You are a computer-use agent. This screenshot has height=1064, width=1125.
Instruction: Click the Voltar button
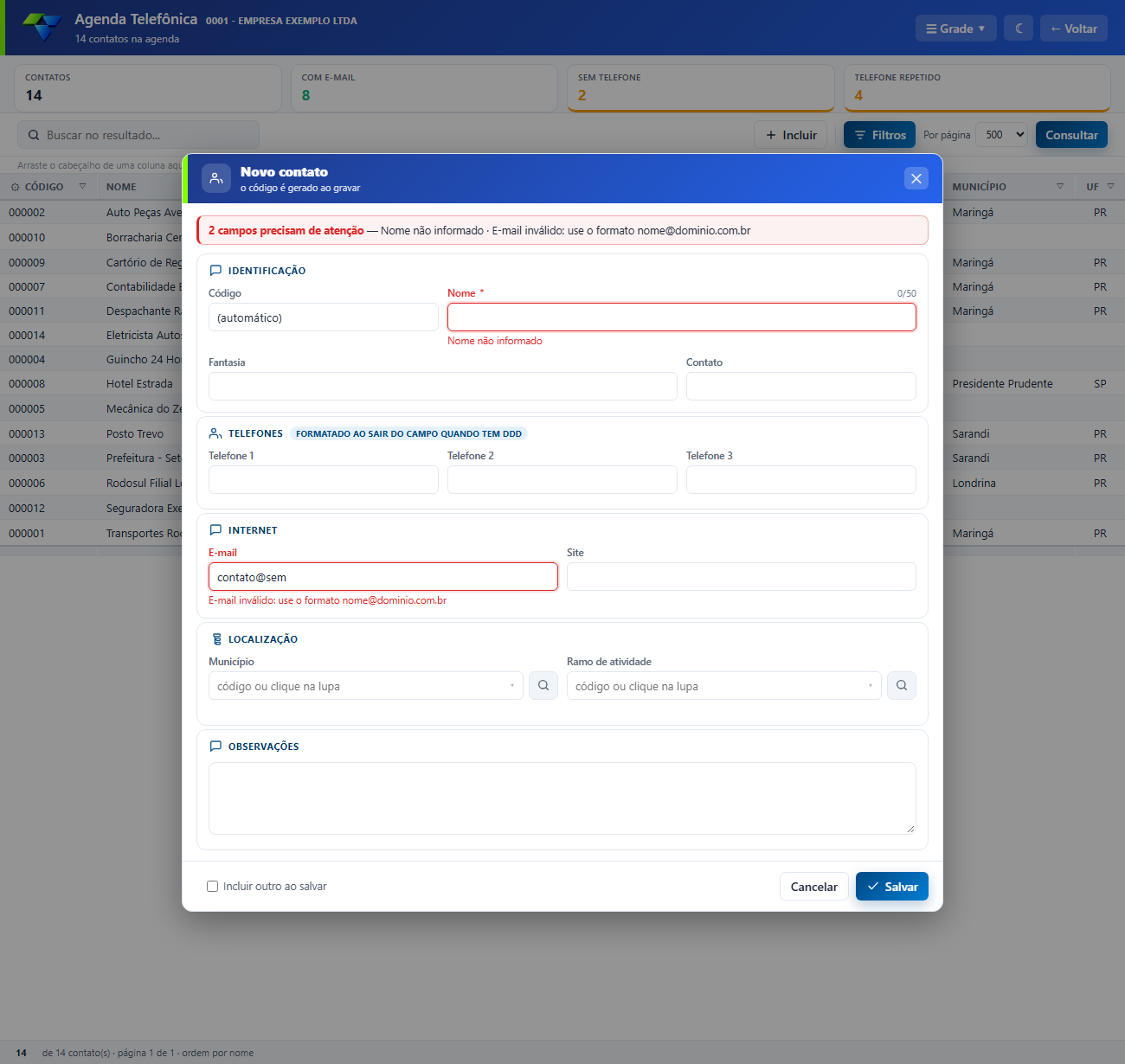pos(1074,29)
